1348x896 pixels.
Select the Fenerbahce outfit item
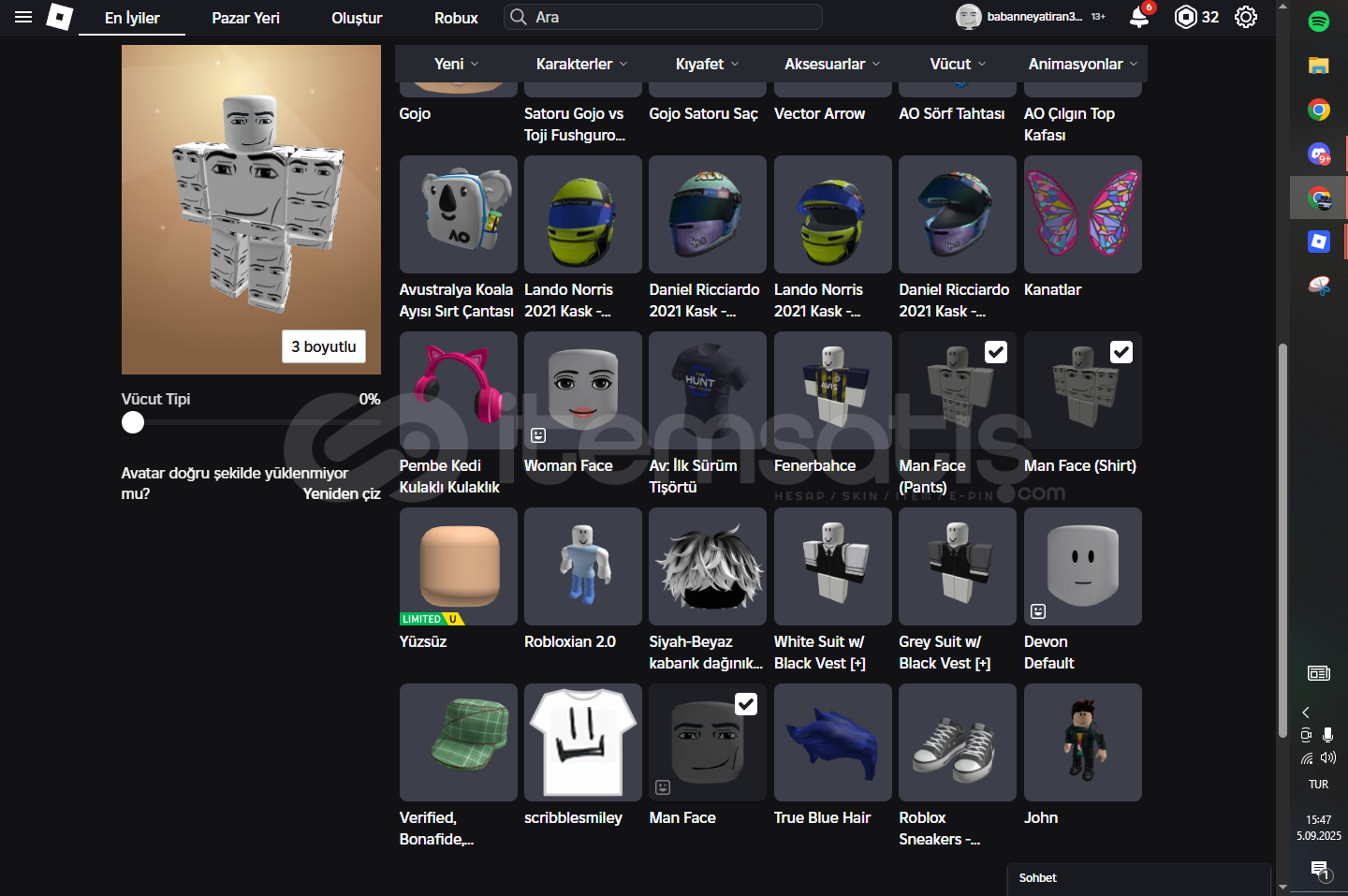[833, 390]
